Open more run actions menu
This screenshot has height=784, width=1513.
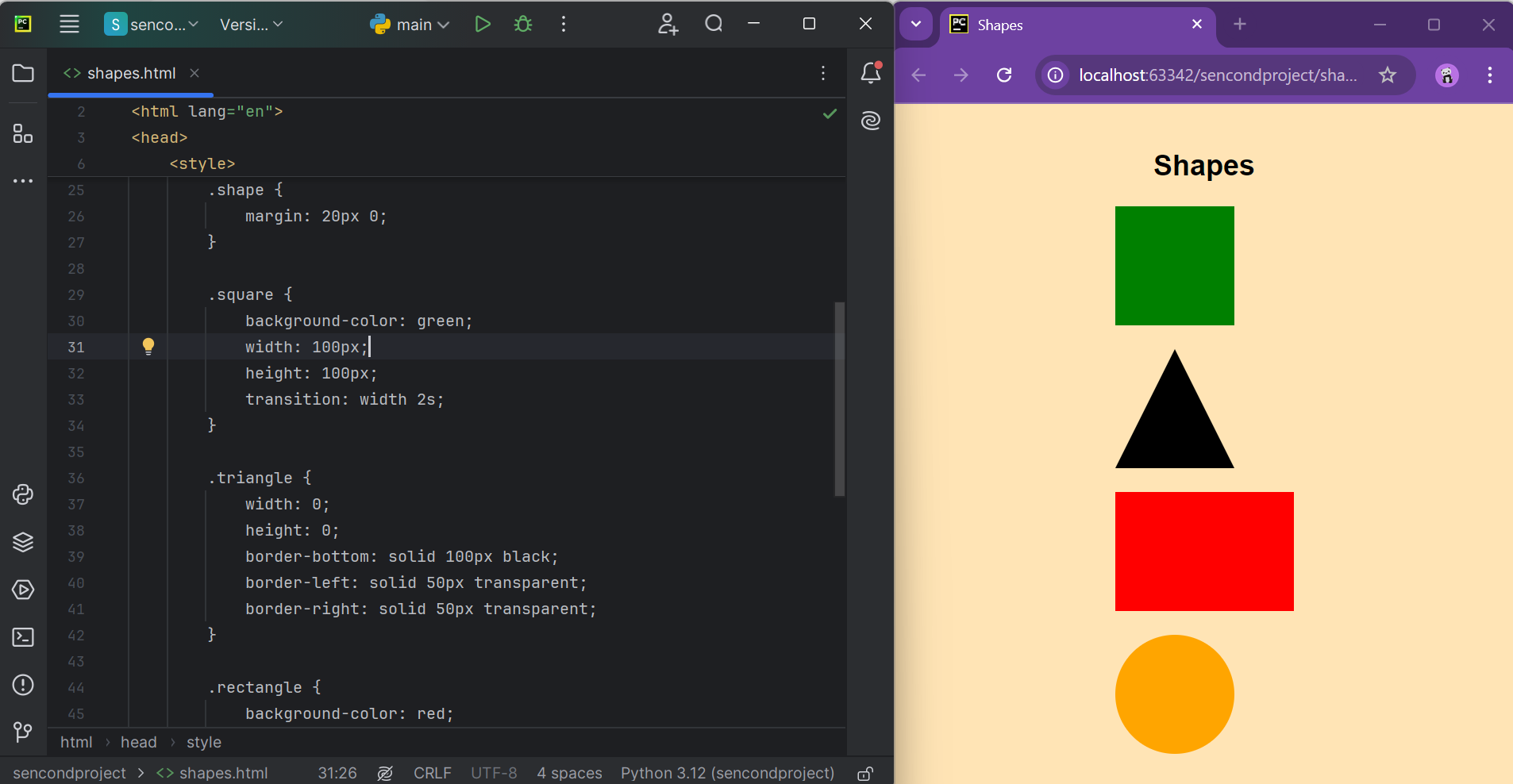564,24
